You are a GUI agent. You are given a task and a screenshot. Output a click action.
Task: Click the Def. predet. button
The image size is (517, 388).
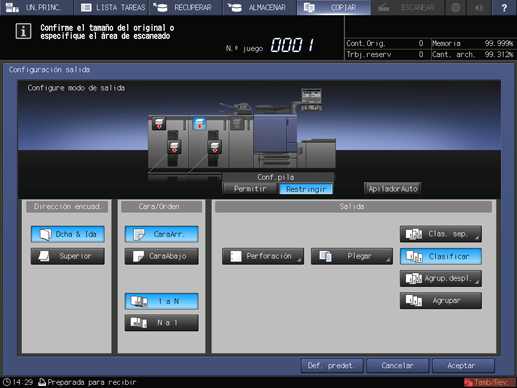(332, 366)
